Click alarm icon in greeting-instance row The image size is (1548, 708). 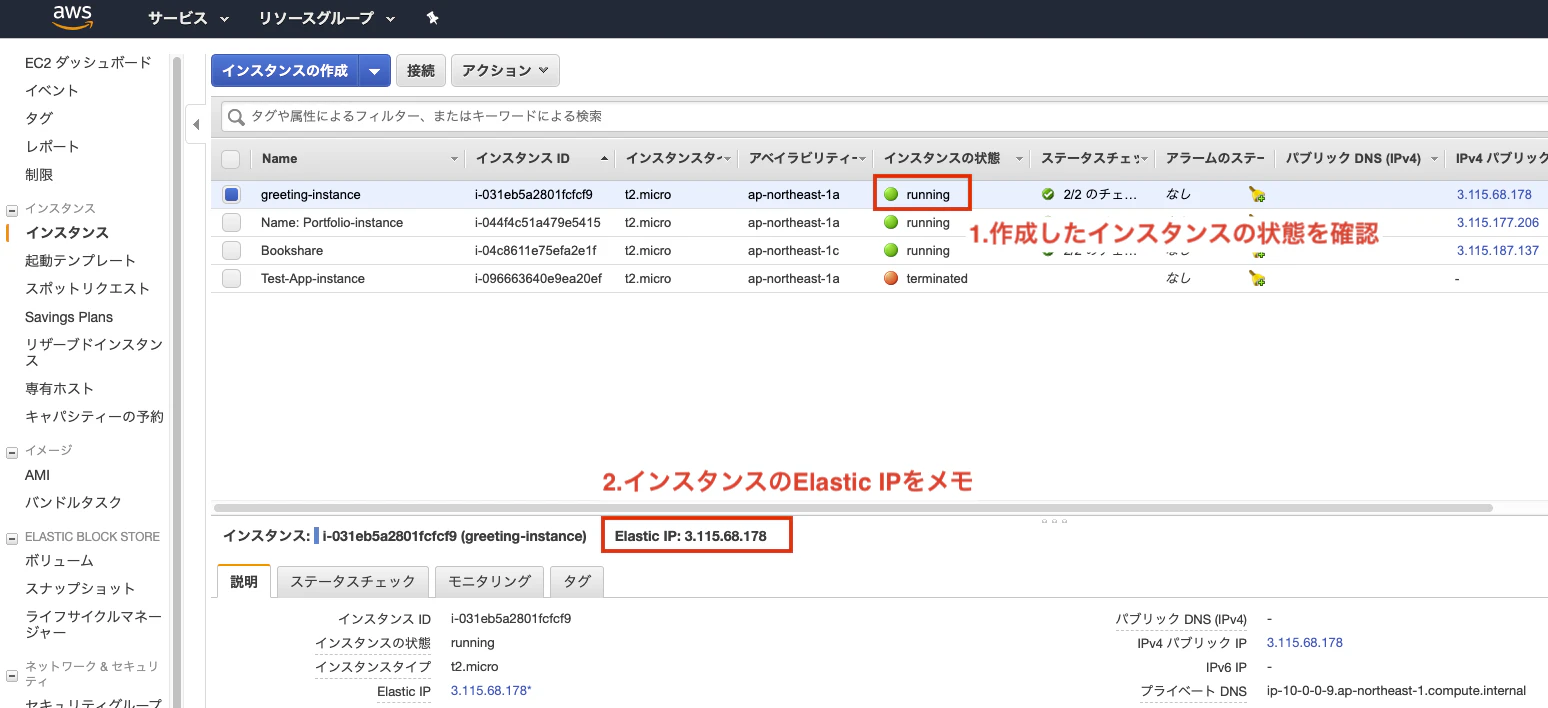[x=1257, y=194]
